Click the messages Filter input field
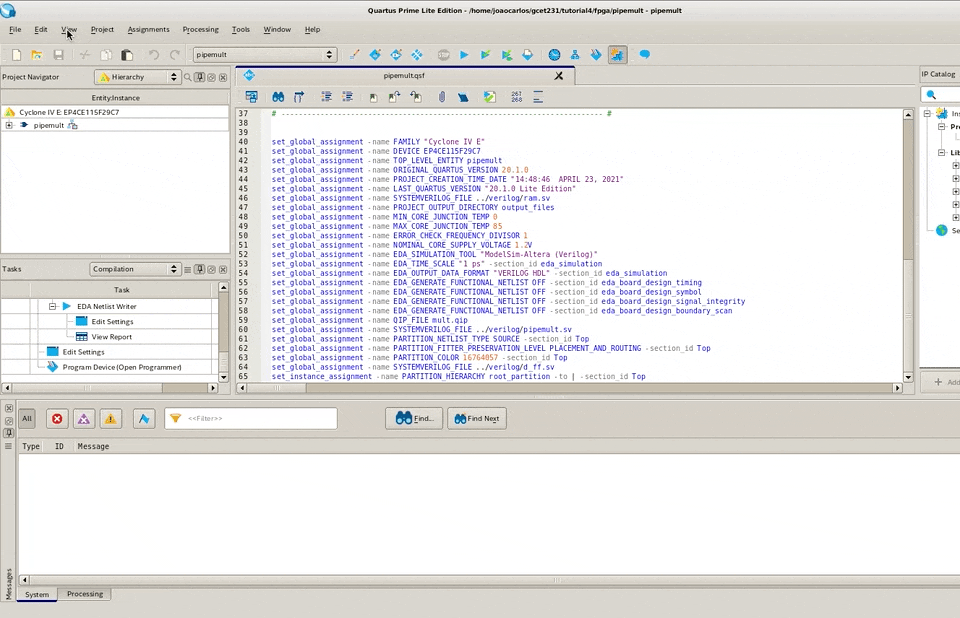Image resolution: width=960 pixels, height=618 pixels. pos(251,418)
